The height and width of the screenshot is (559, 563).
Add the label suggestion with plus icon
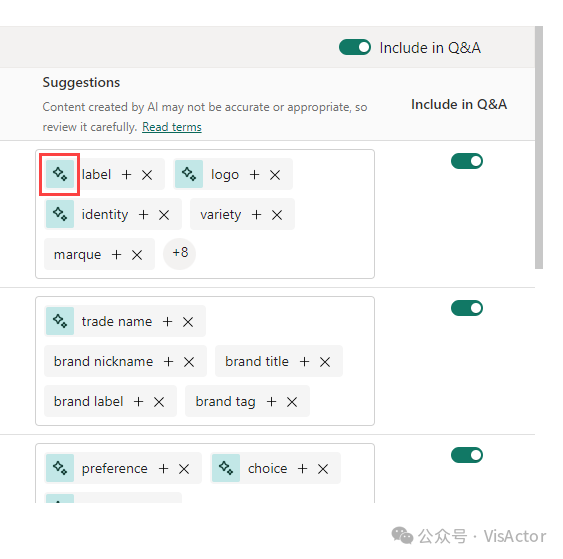(126, 175)
